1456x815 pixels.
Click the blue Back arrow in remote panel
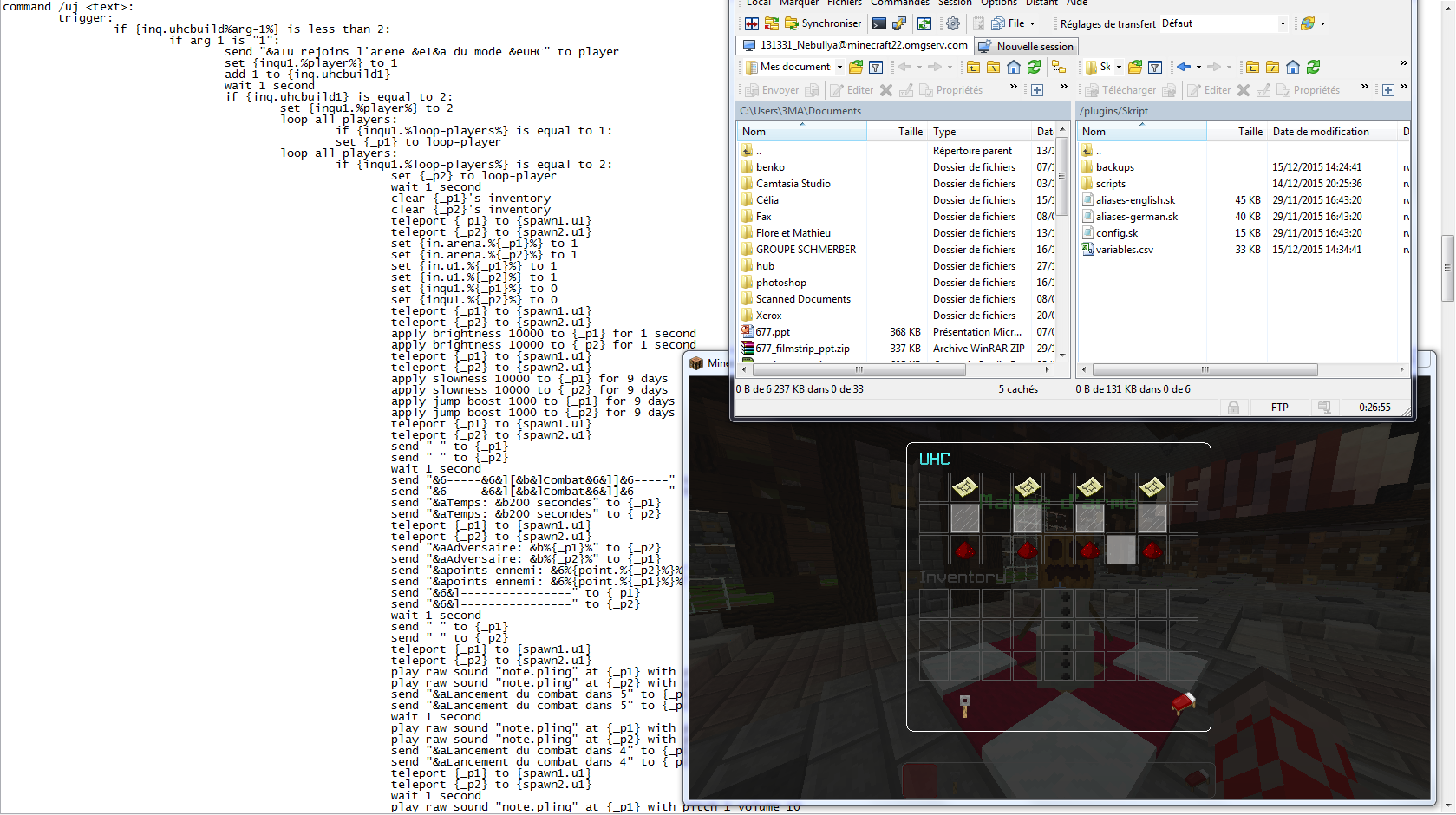click(1184, 67)
